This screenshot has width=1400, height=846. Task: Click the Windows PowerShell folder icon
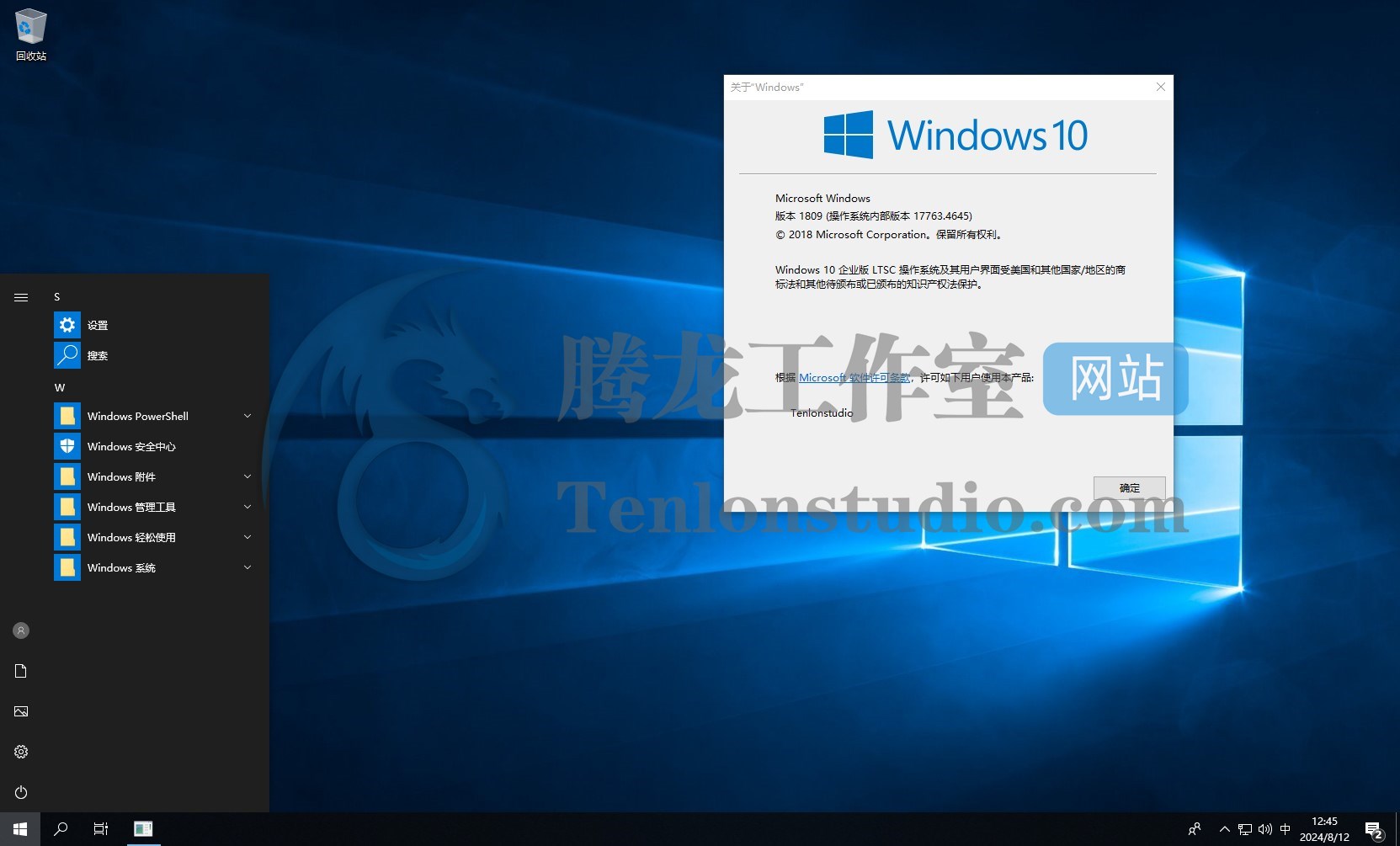click(x=67, y=416)
